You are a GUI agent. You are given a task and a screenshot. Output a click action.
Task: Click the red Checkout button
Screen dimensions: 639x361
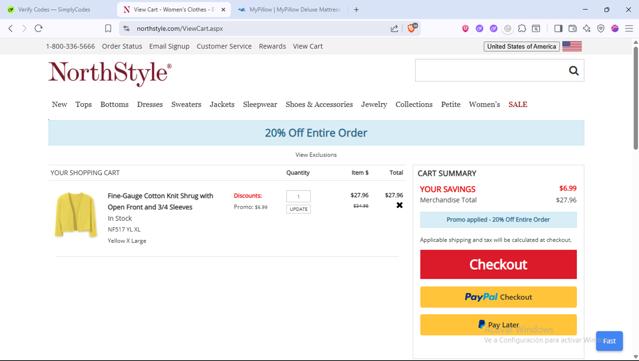point(498,264)
